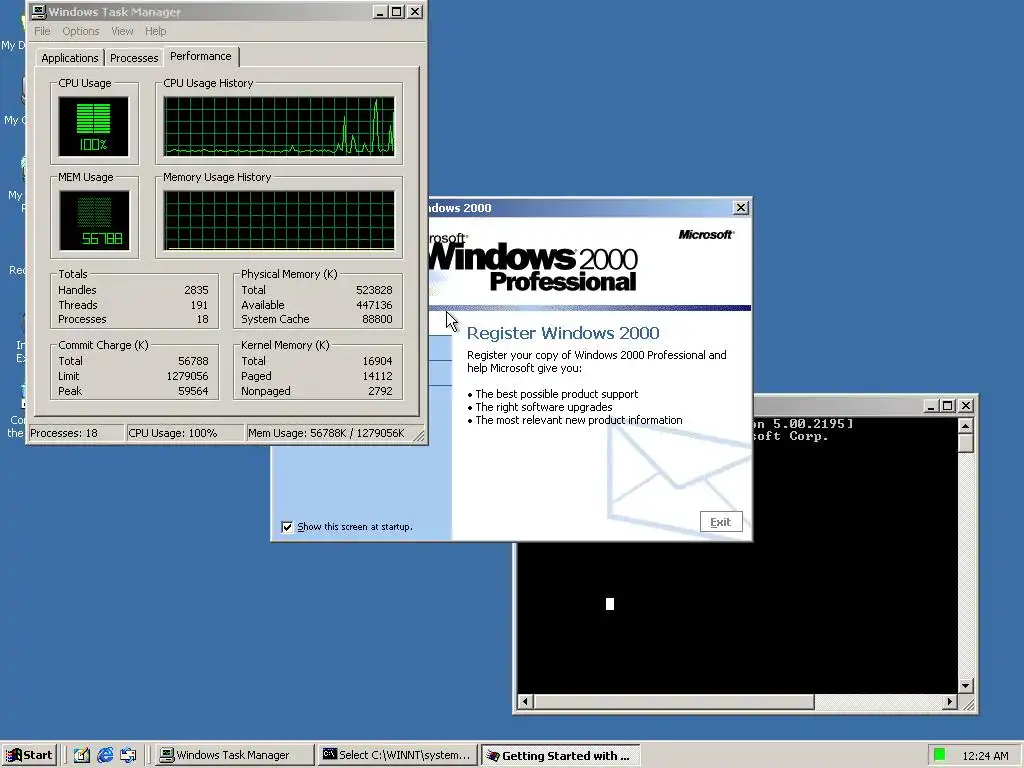Screen dimensions: 1024x768
Task: Activate the C:\WINNT\system taskbar button
Action: pos(397,755)
